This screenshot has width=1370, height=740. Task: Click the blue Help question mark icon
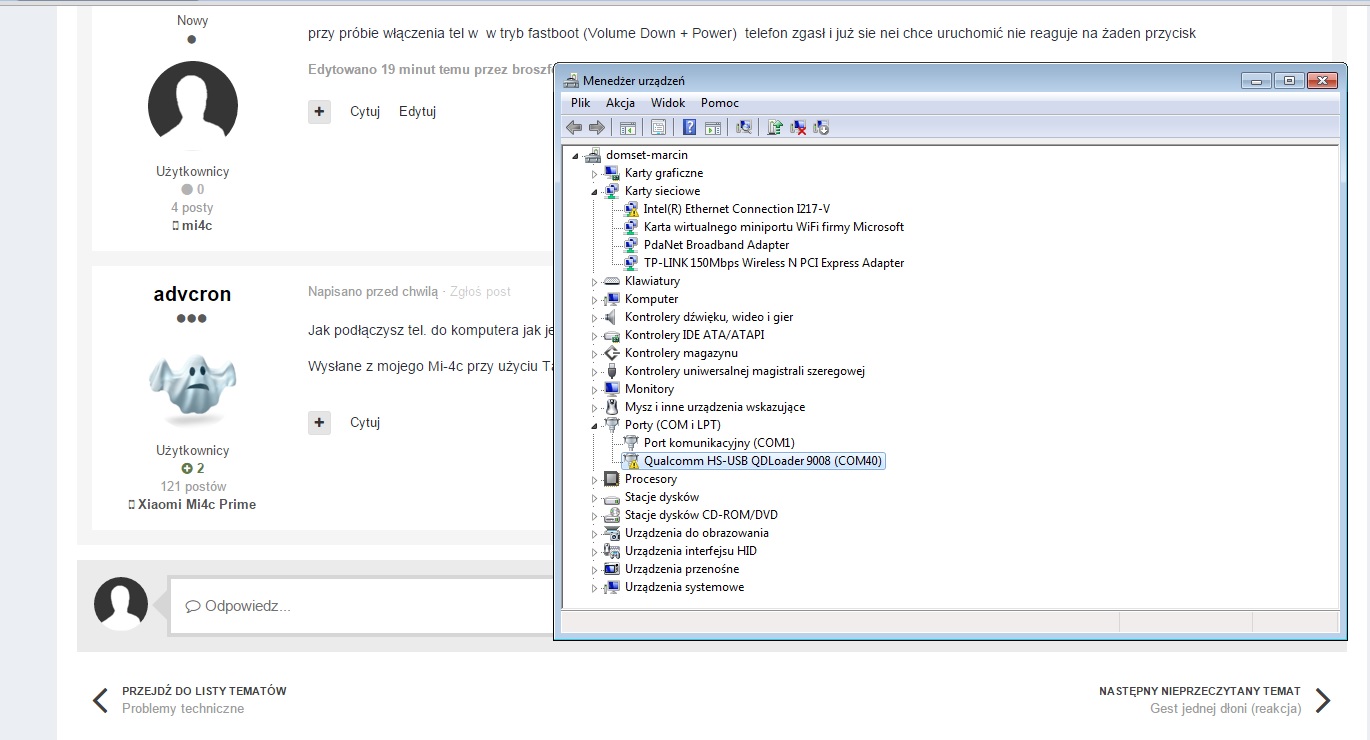click(689, 127)
